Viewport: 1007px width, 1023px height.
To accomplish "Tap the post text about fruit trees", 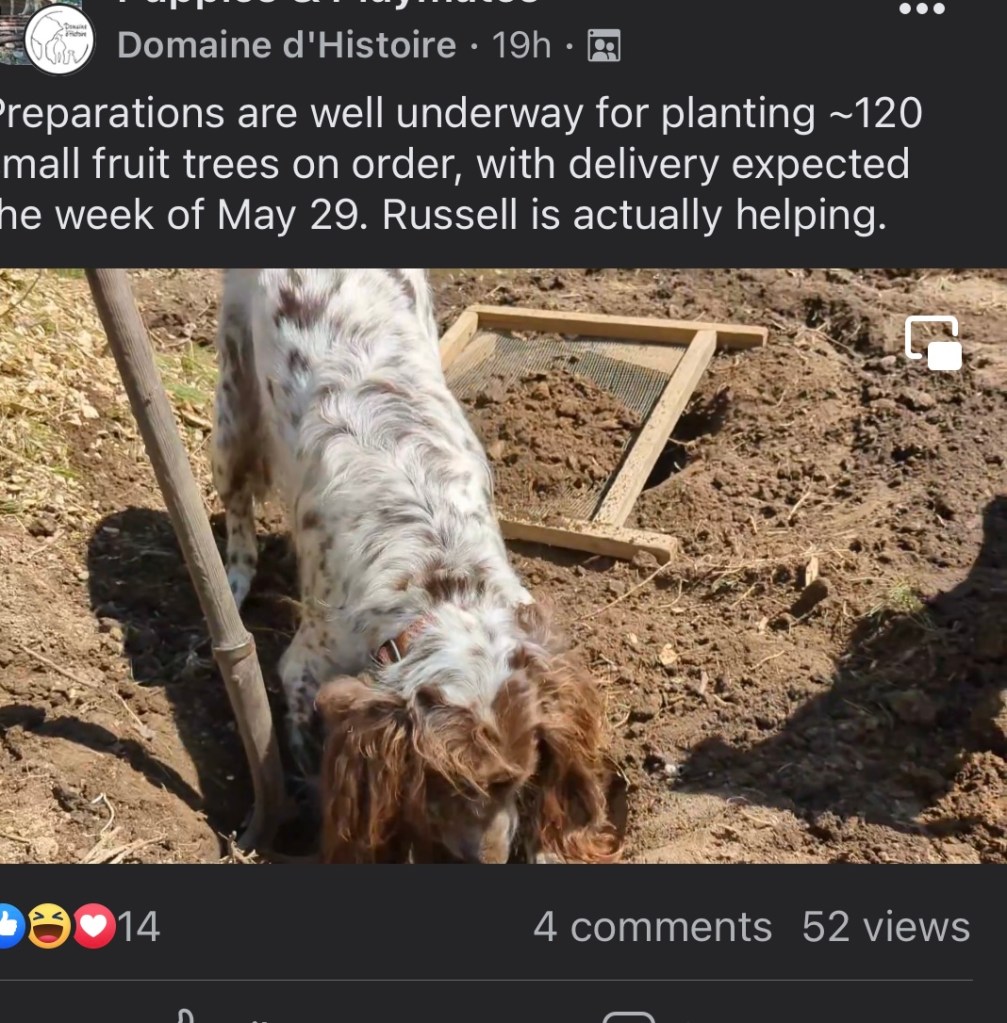I will (x=450, y=165).
